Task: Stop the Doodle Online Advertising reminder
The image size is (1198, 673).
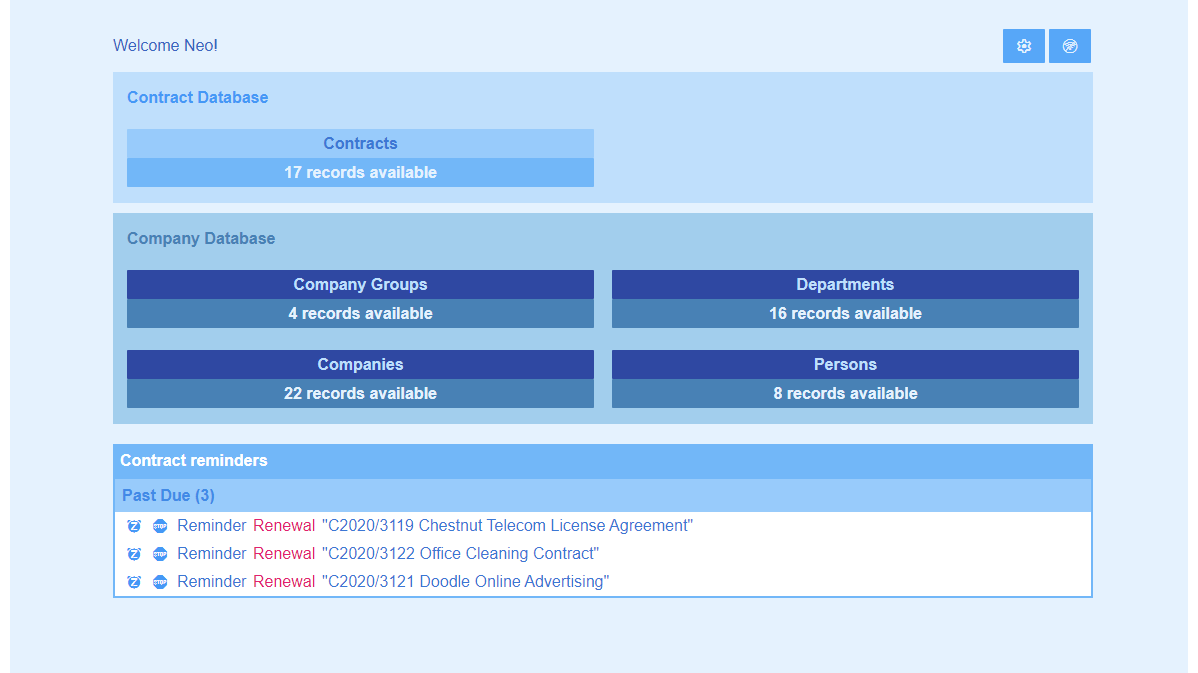Action: (160, 581)
